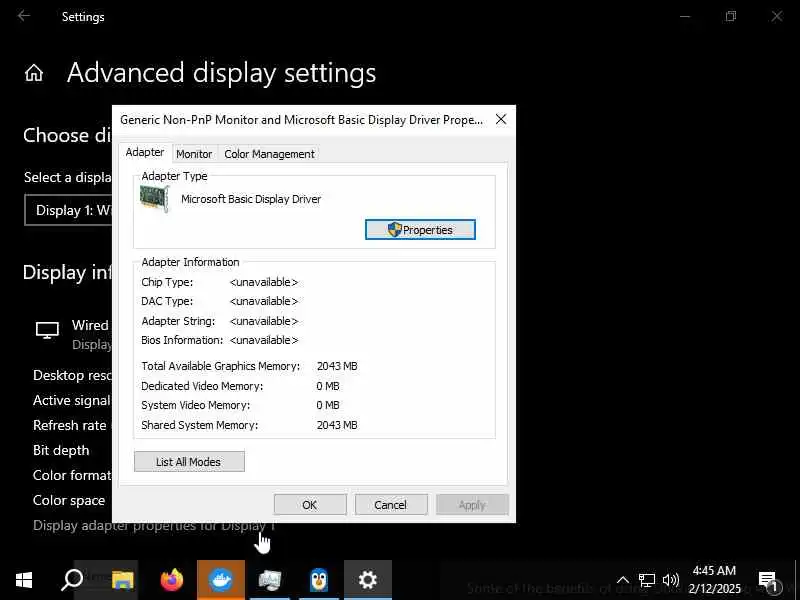Open Docker Desktop whale icon in taskbar
Screen dimensions: 800x600
pos(221,580)
